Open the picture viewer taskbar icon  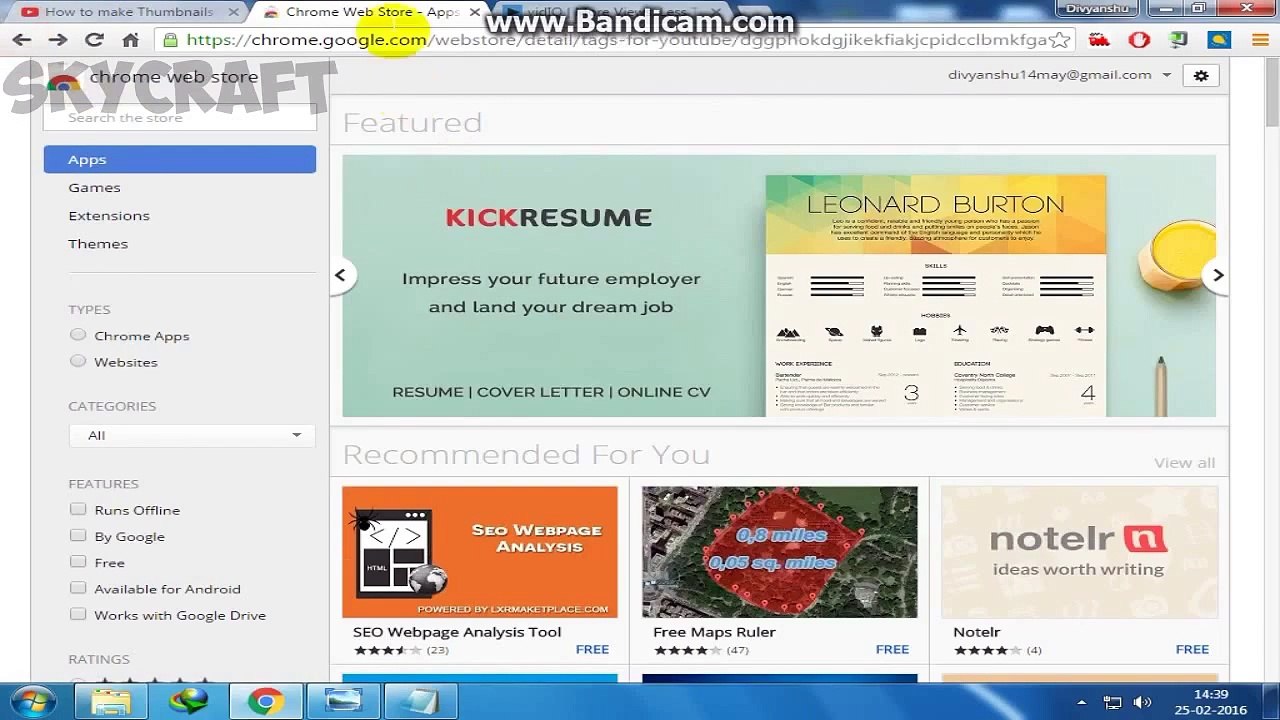coord(342,701)
